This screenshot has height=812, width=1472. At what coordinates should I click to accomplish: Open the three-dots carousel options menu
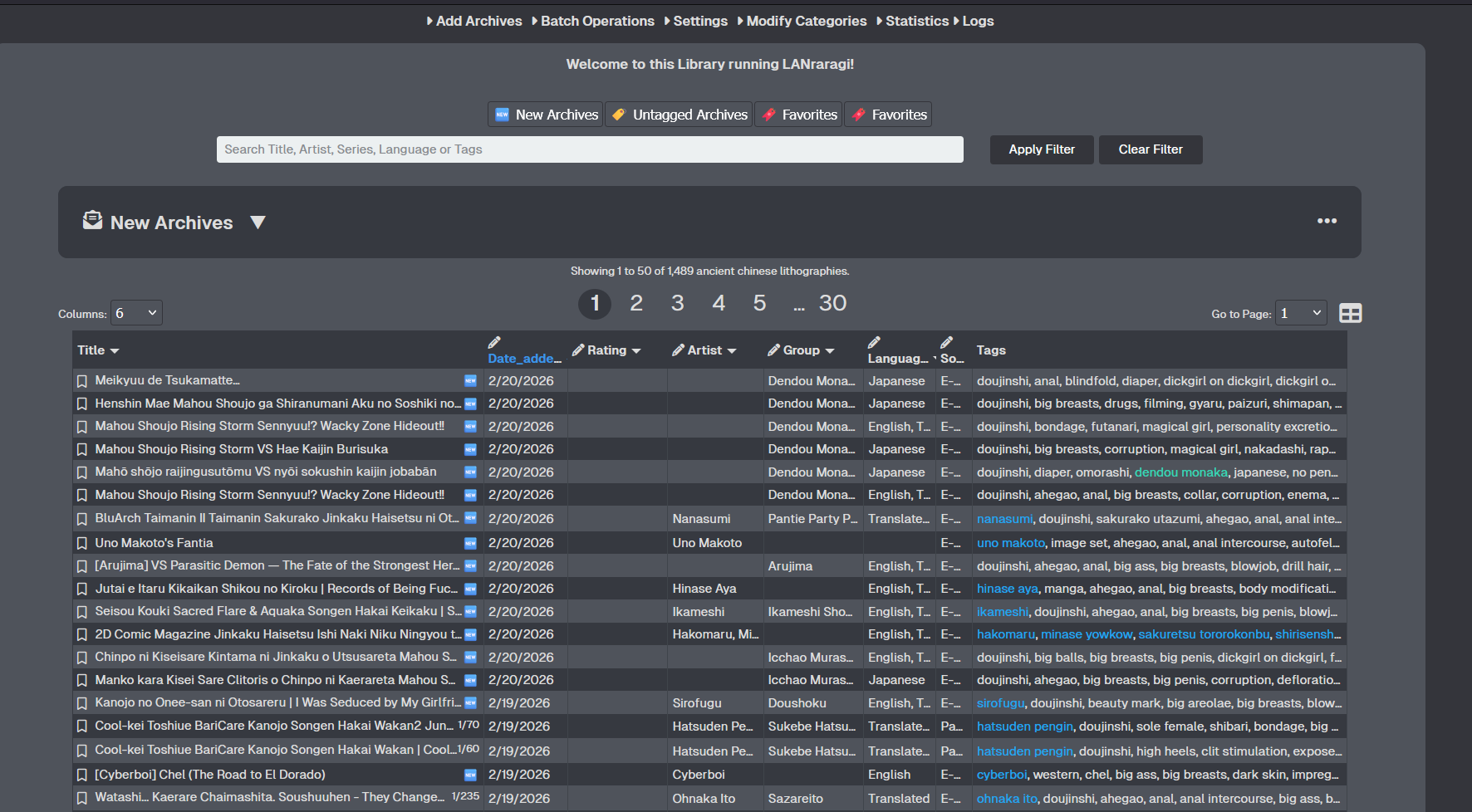coord(1327,221)
